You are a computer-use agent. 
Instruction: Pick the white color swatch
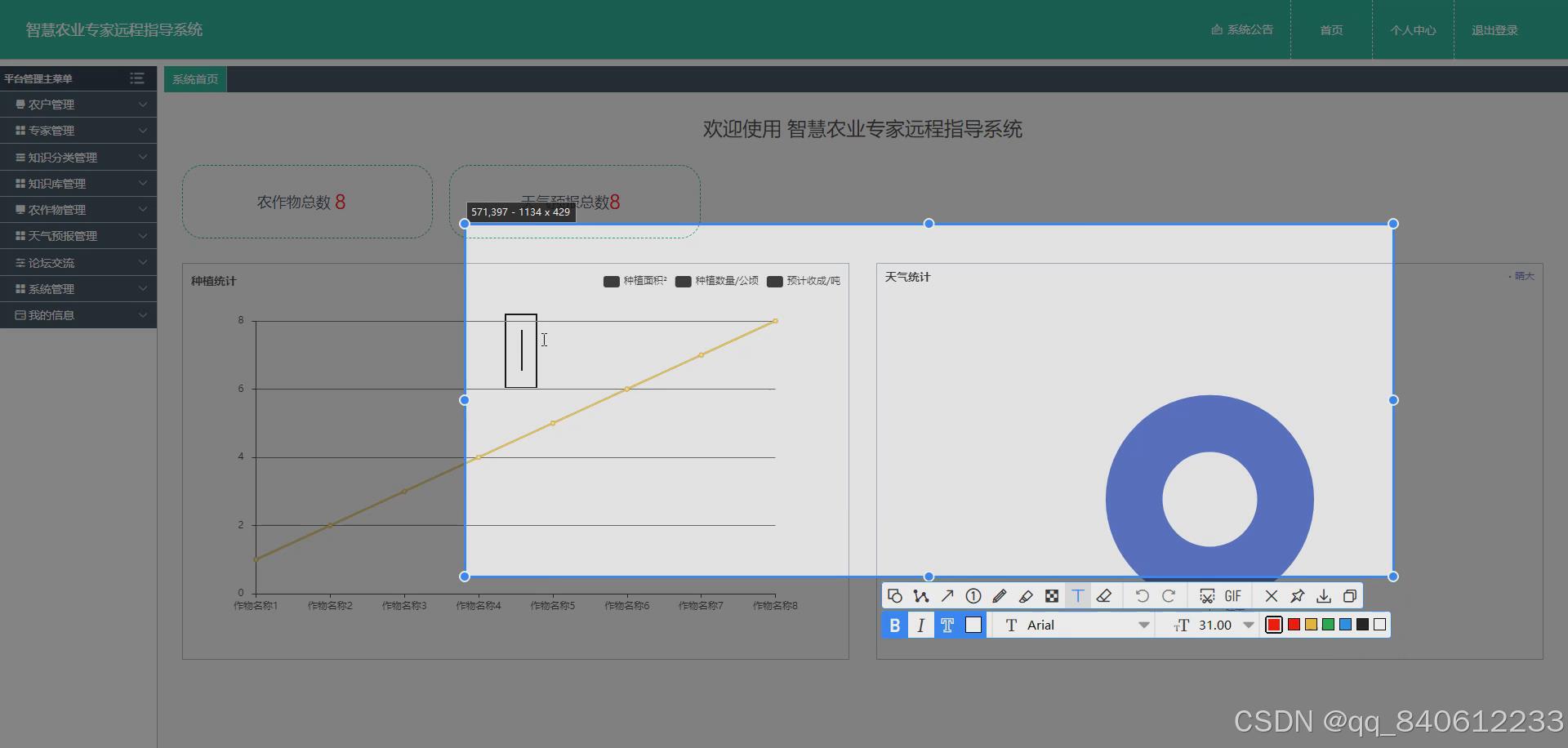tap(1380, 625)
